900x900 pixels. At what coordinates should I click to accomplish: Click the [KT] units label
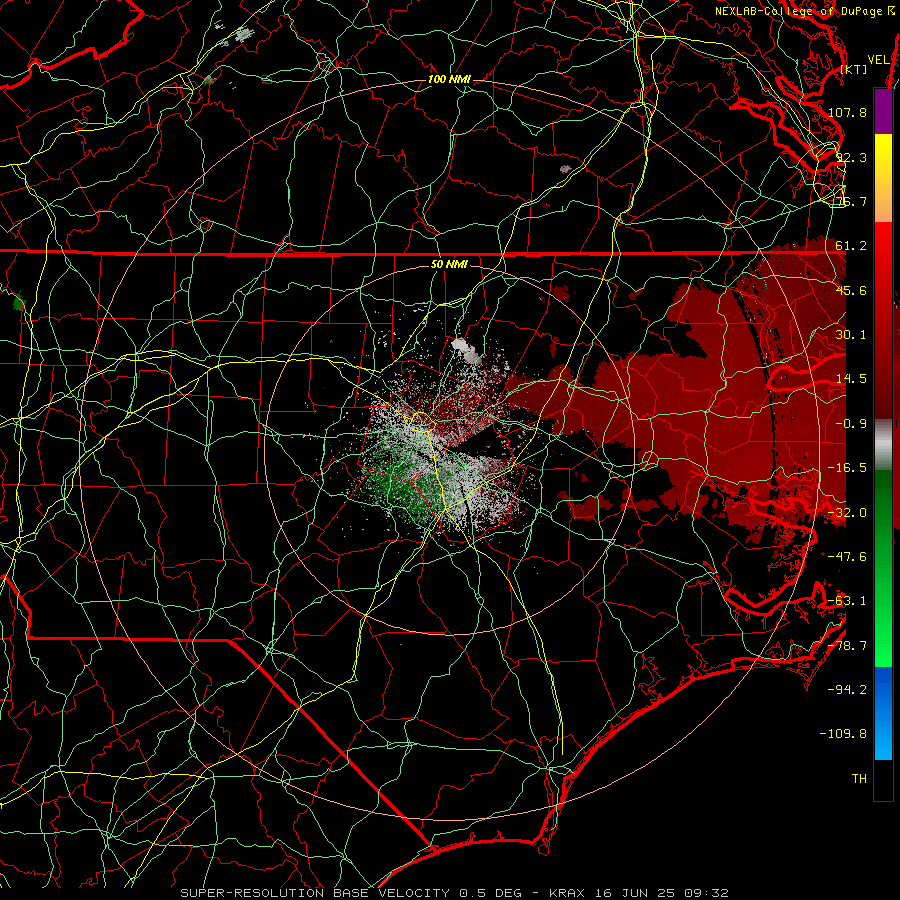(854, 69)
